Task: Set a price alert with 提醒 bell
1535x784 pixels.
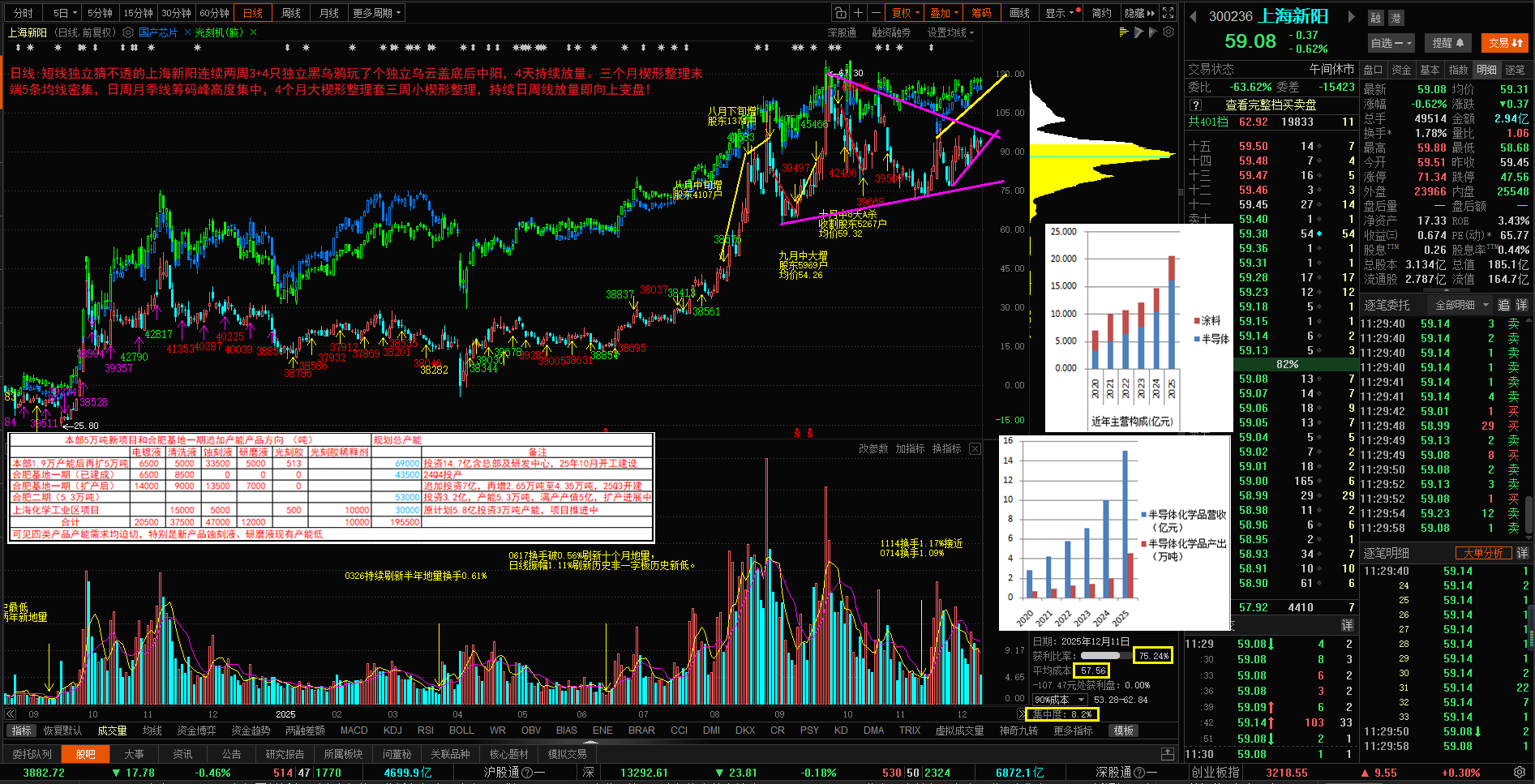Action: [x=1447, y=43]
